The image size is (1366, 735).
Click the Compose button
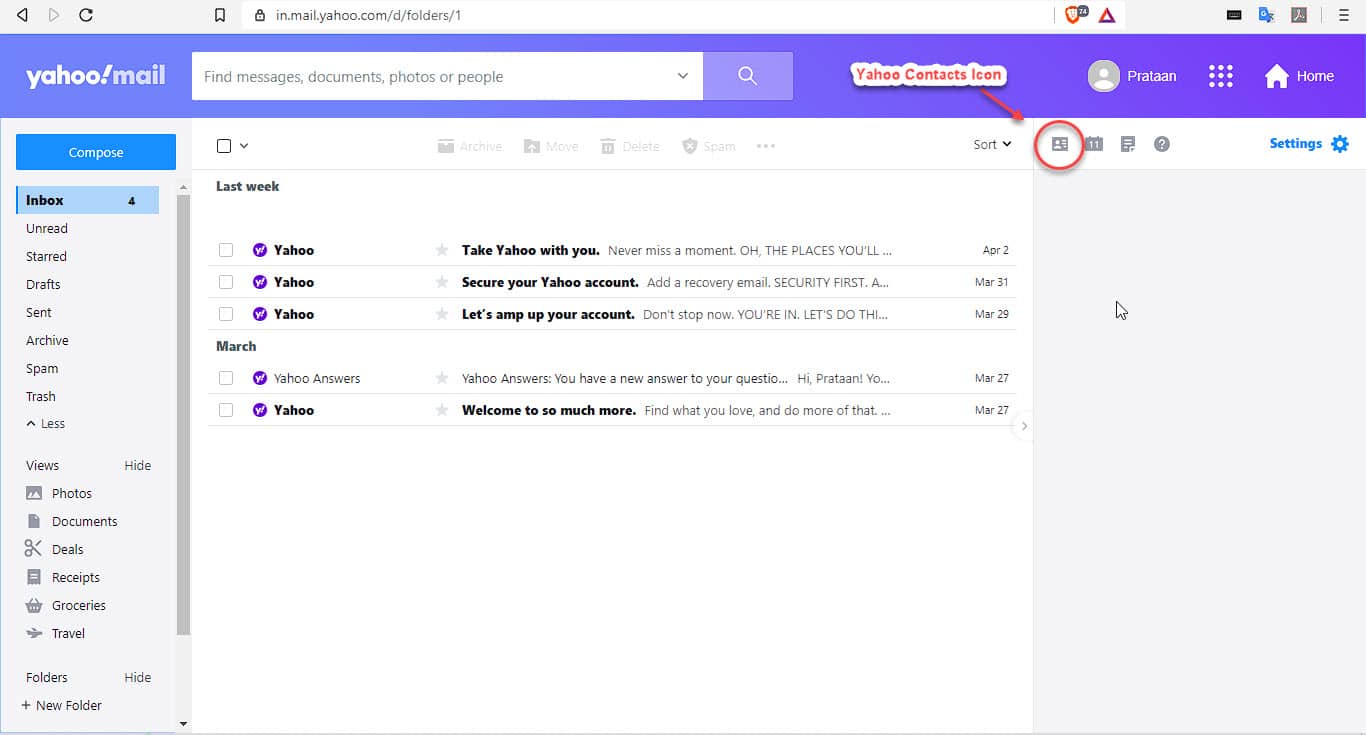pyautogui.click(x=96, y=152)
